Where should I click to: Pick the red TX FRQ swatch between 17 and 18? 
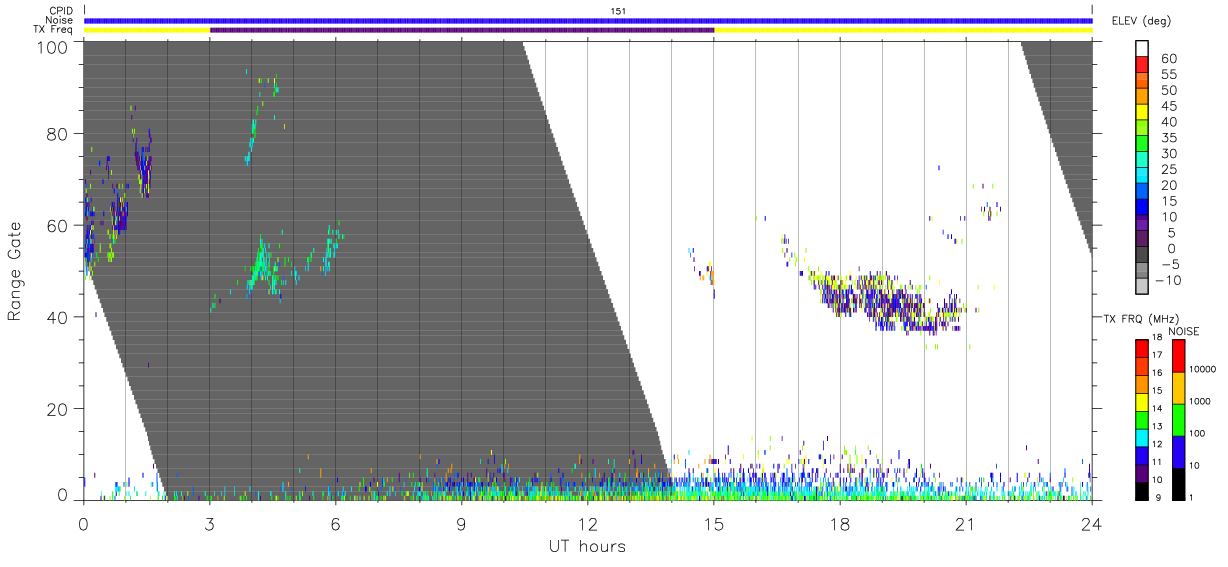1142,349
